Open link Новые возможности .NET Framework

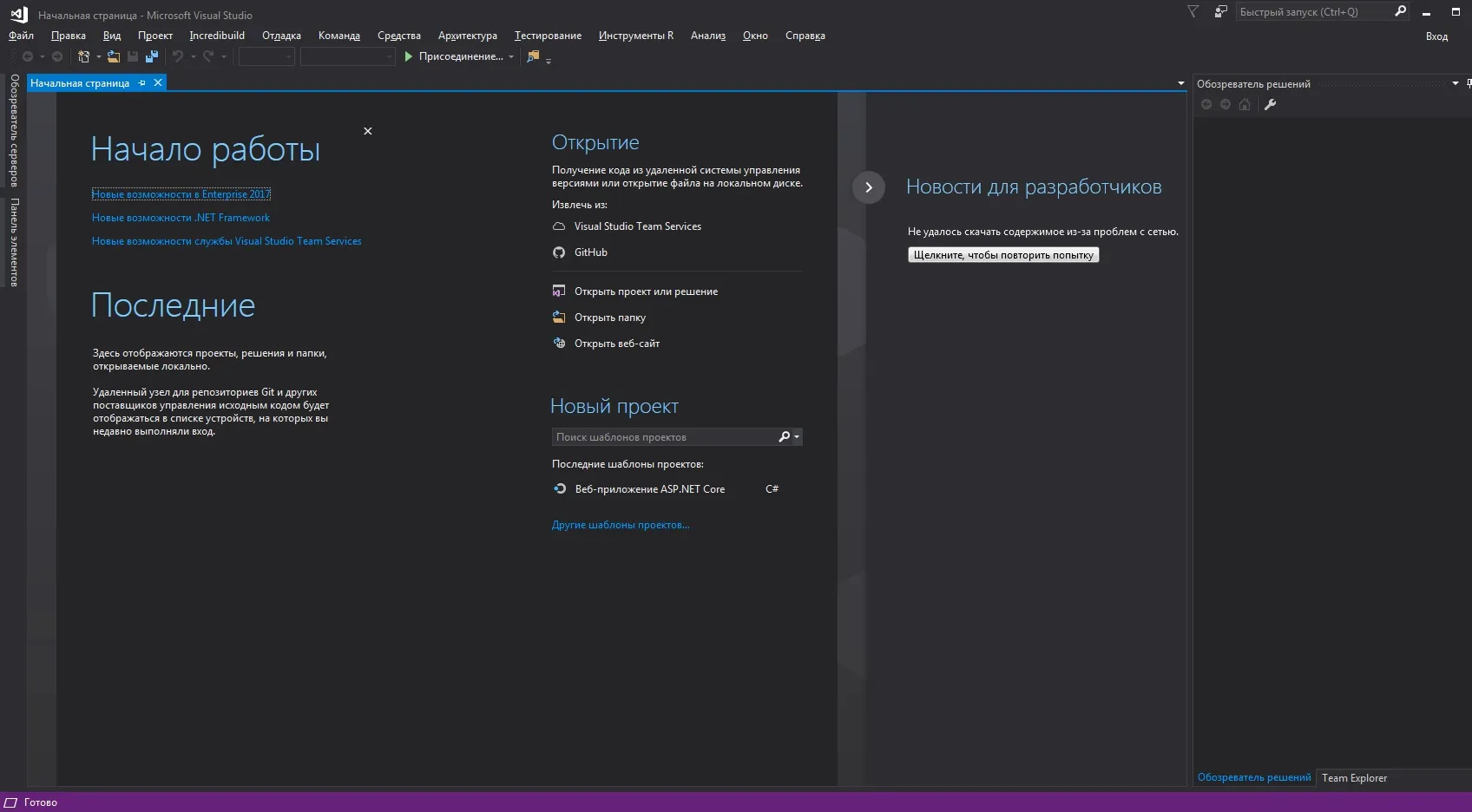pos(181,218)
